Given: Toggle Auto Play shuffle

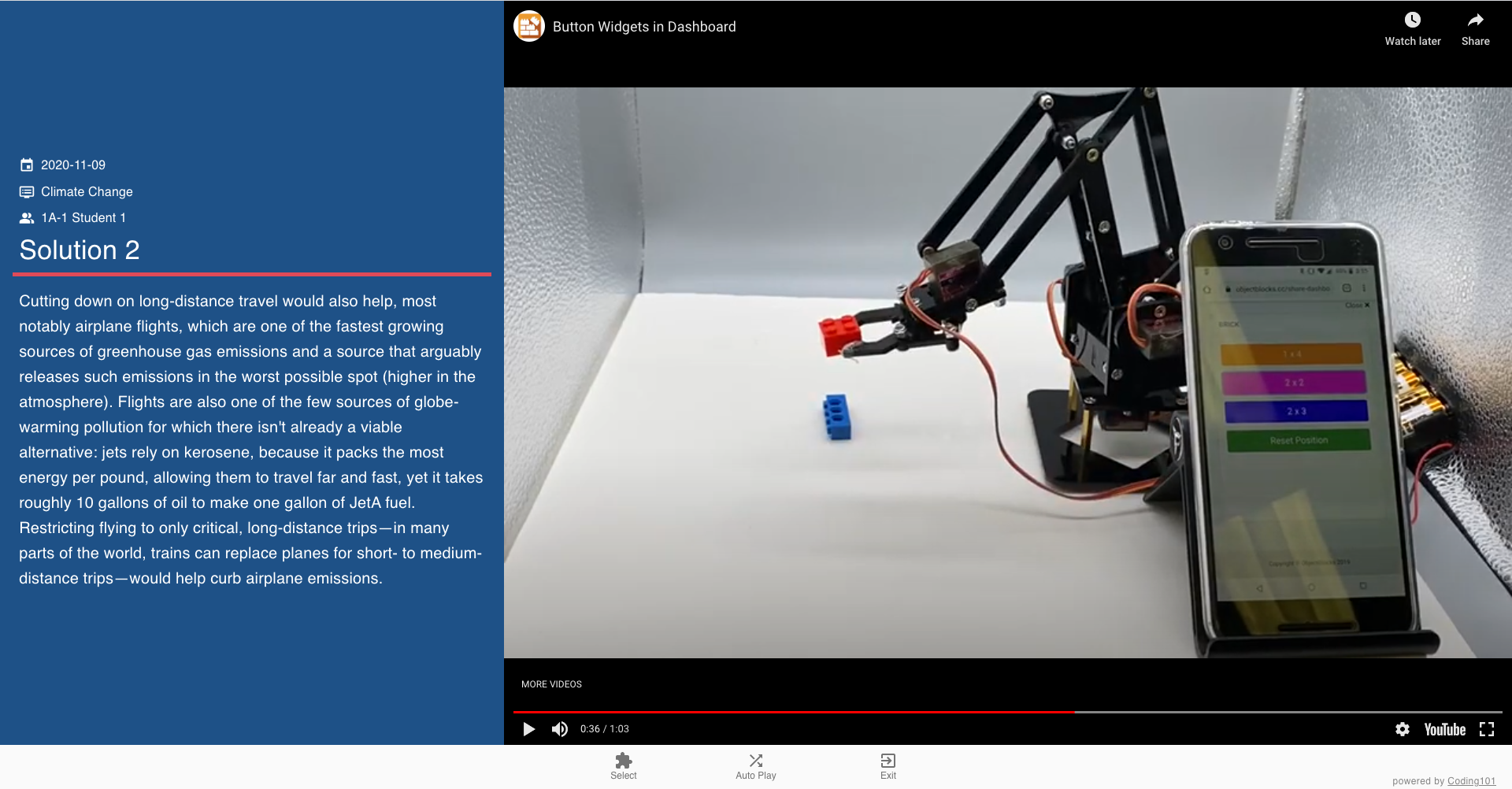Looking at the screenshot, I should coord(756,761).
